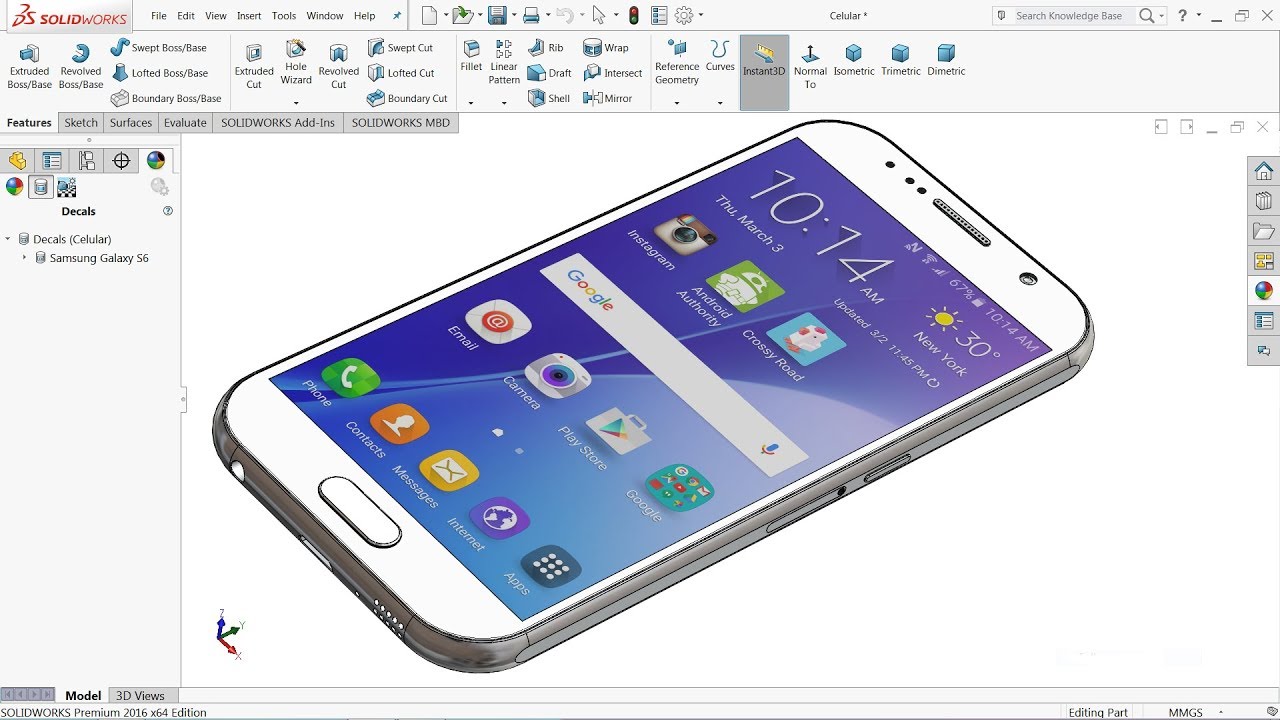Select the Mirror tool
Image resolution: width=1280 pixels, height=720 pixels.
point(607,98)
